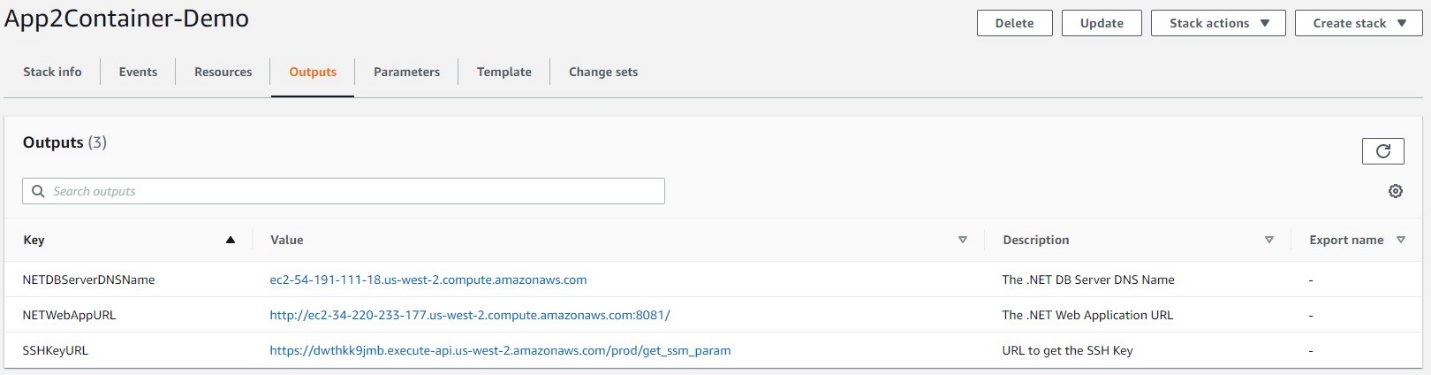Open the Template tab

click(x=504, y=72)
